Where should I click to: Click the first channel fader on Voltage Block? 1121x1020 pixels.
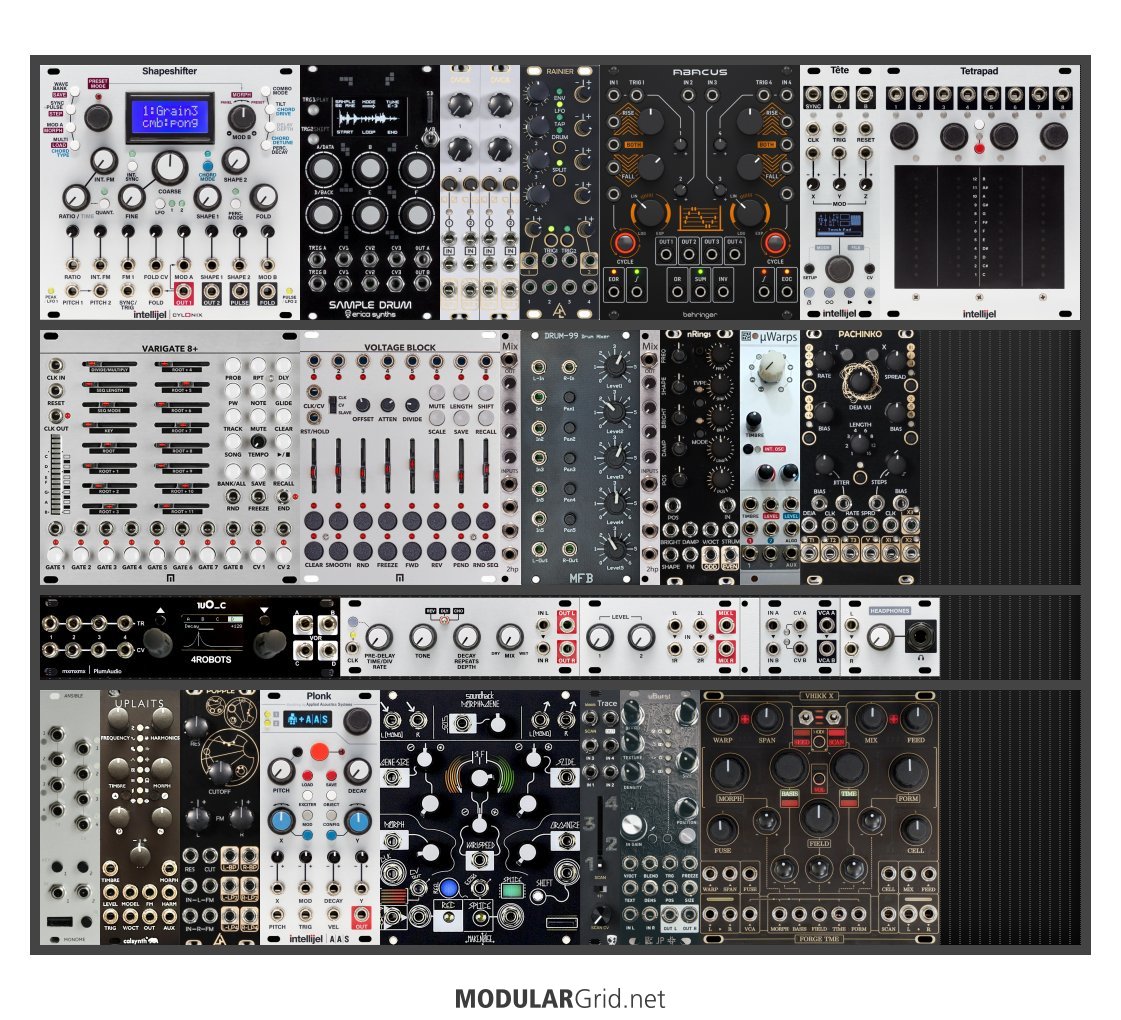point(314,467)
